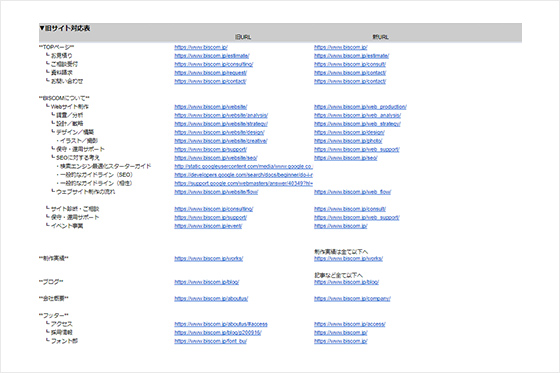Open old URL link in お問い合わせ row
The image size is (560, 373).
pos(210,81)
